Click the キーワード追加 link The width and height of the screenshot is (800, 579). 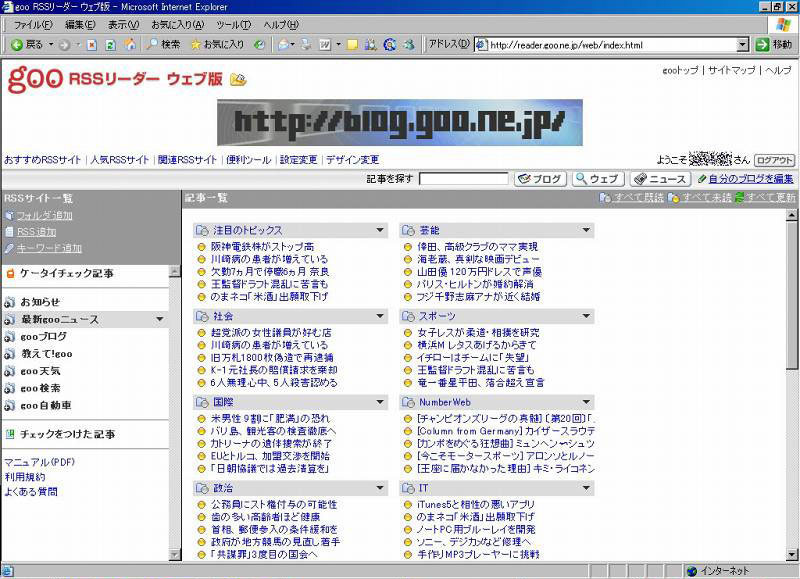(49, 248)
